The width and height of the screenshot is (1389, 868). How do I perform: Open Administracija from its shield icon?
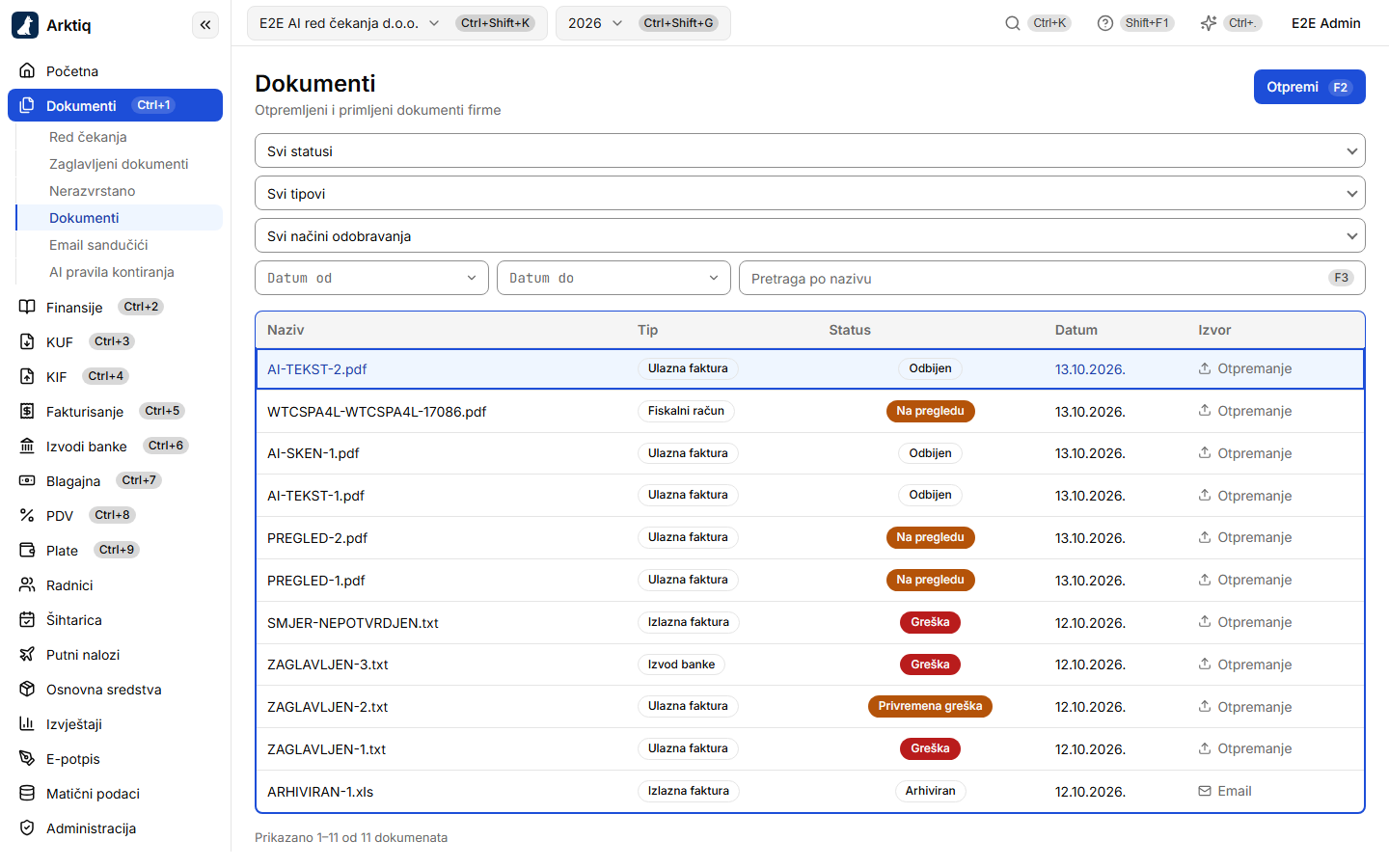27,827
